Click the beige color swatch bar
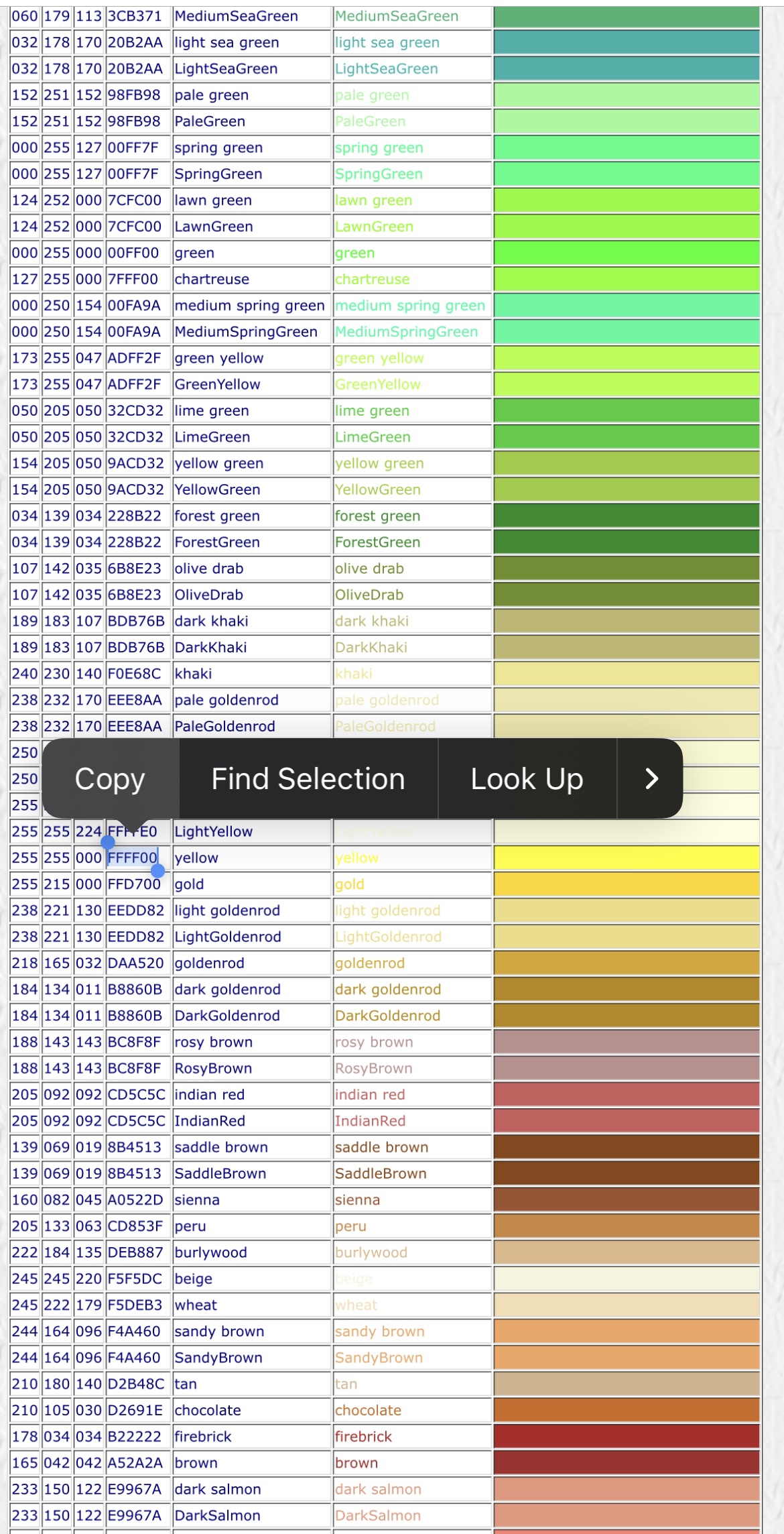Viewport: 784px width, 1534px height. (627, 1279)
